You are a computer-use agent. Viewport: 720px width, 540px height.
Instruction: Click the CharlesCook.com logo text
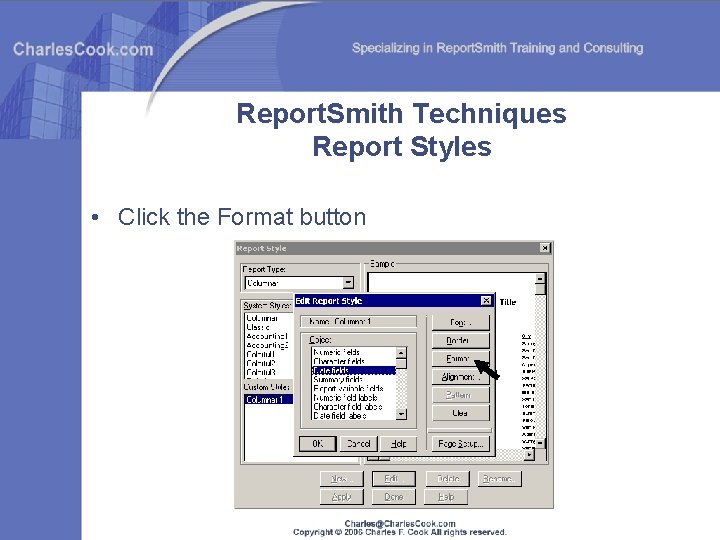click(83, 49)
